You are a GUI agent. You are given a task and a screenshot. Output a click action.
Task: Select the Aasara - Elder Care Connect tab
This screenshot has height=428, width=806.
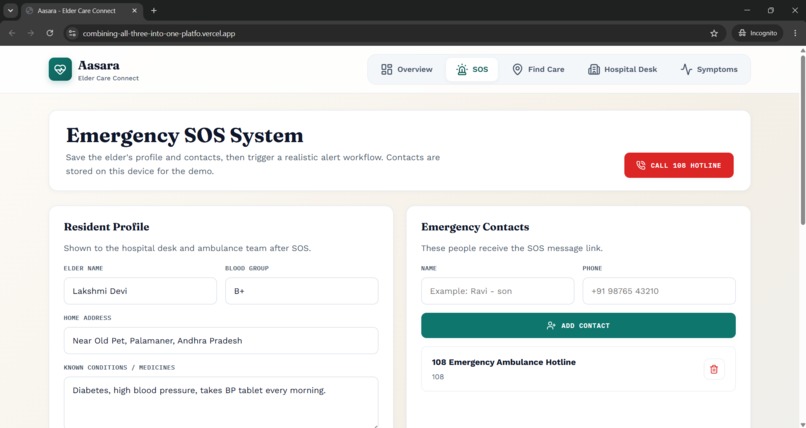point(82,11)
